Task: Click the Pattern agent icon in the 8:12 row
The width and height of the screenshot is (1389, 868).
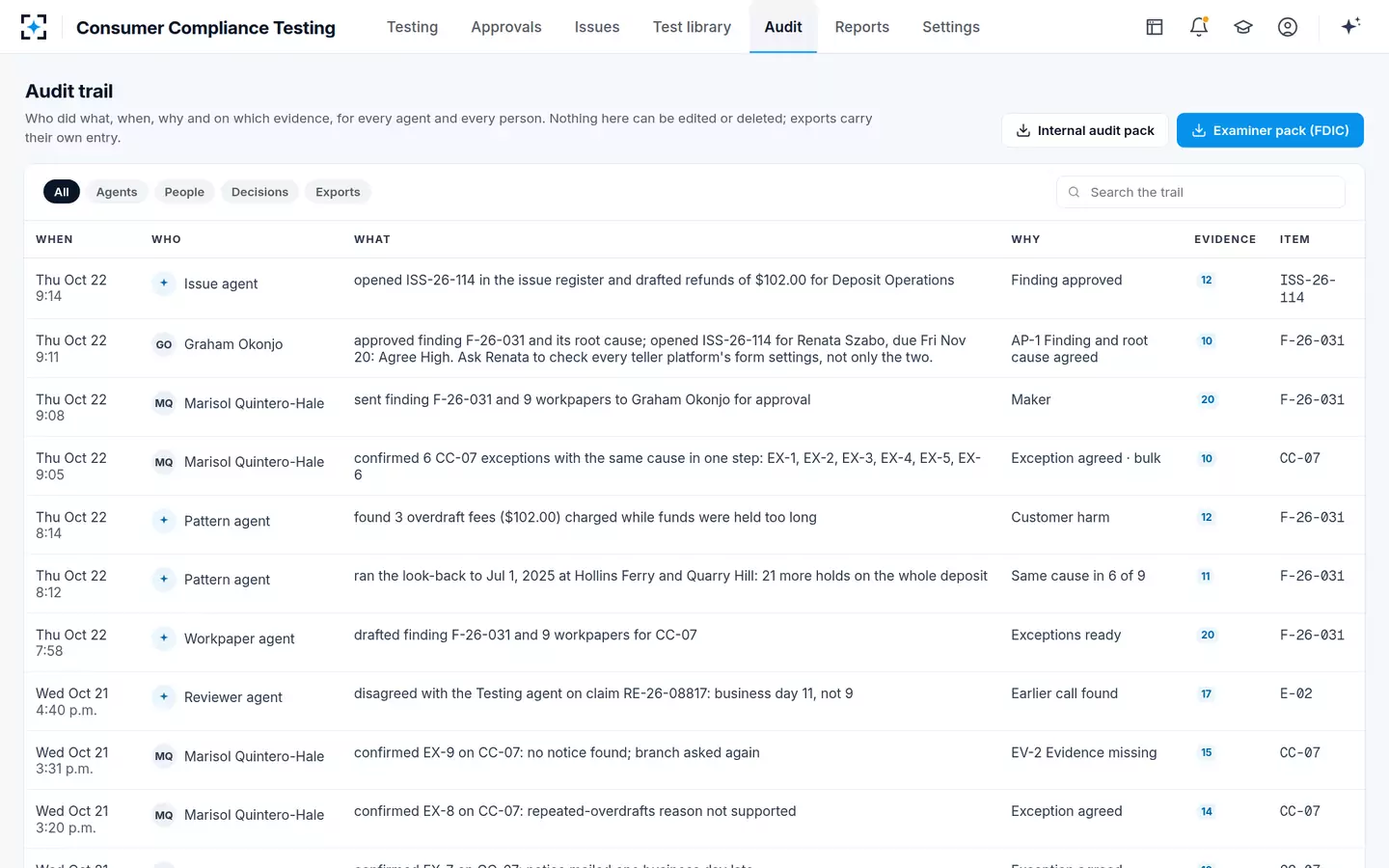Action: click(164, 580)
